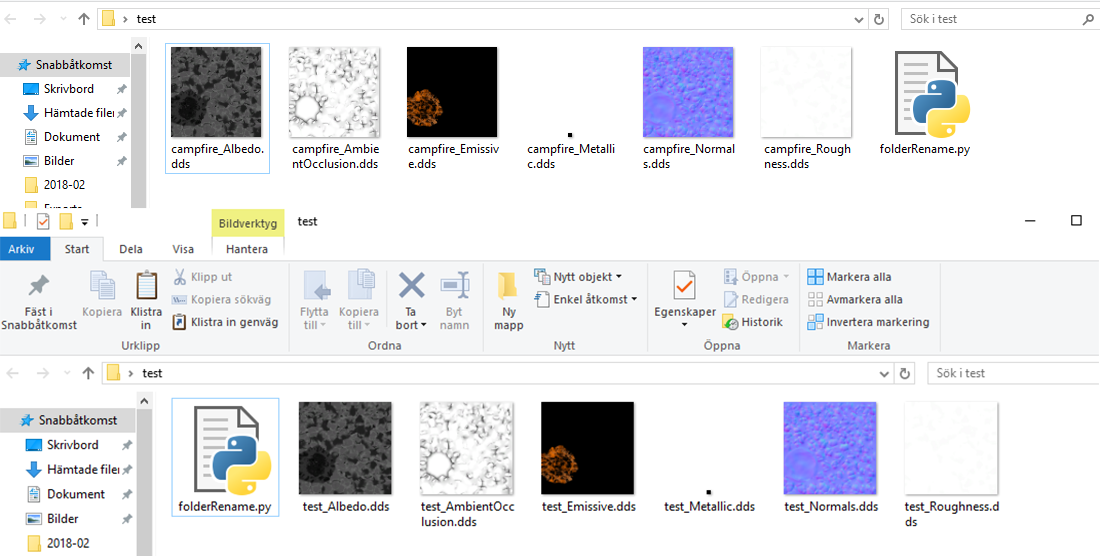Click the 'Ny mapp' folder icon

point(508,286)
